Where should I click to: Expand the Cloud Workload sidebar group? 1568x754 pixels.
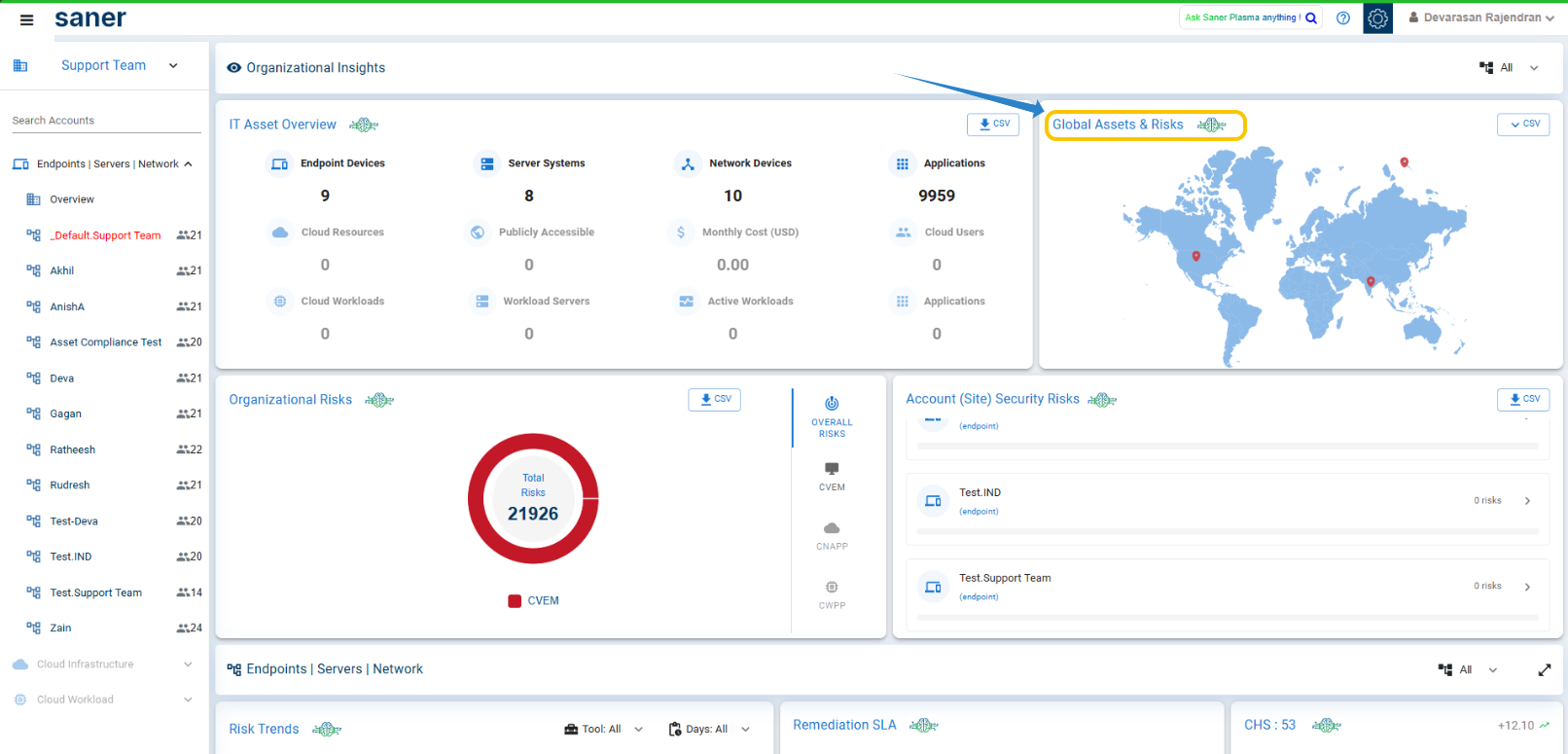click(x=188, y=700)
